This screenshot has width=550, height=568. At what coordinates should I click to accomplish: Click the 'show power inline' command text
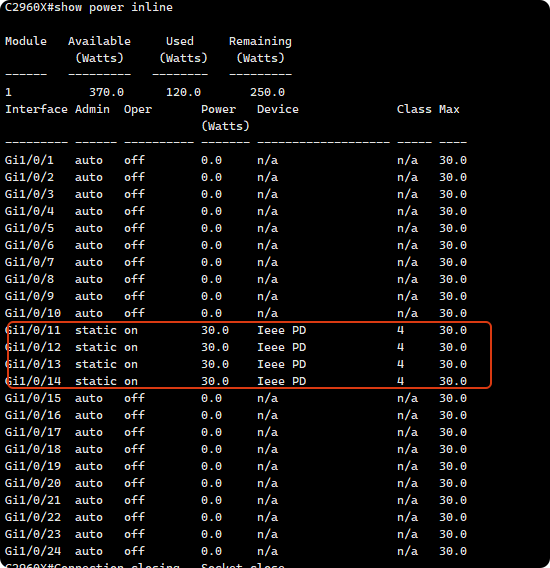pyautogui.click(x=113, y=7)
